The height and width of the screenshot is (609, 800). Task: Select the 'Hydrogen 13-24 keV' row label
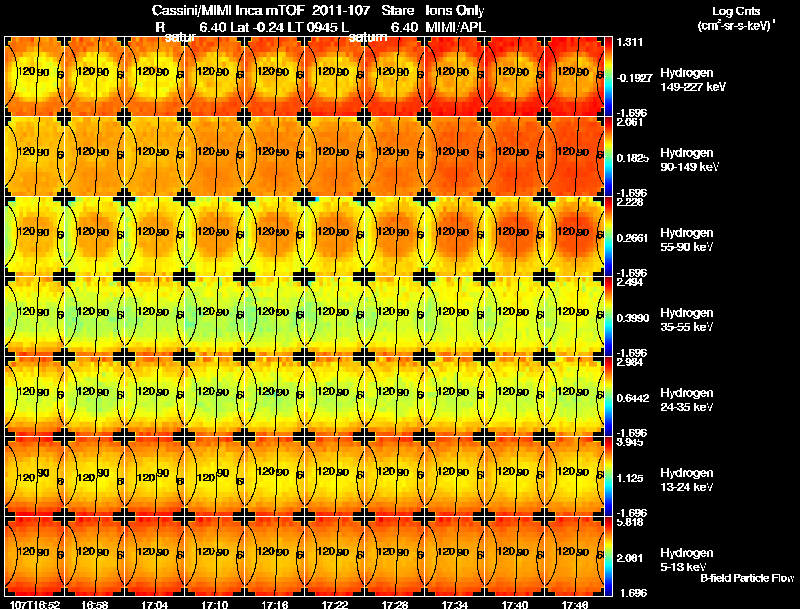[x=687, y=480]
